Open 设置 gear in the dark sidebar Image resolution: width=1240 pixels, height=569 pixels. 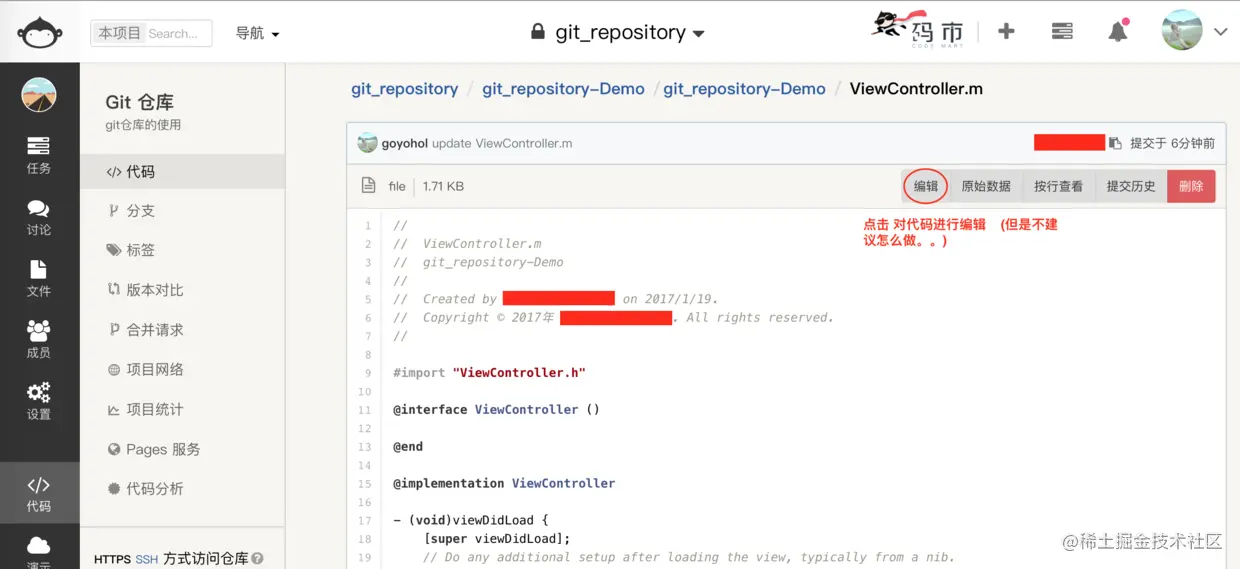(x=39, y=401)
